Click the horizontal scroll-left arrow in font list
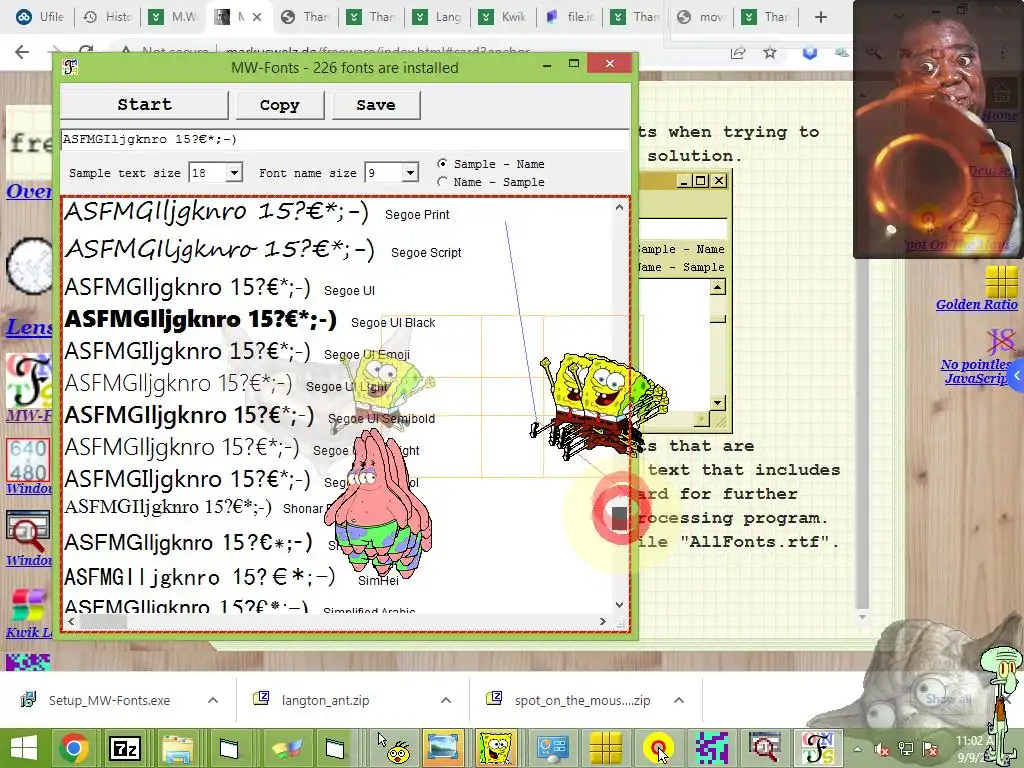The height and width of the screenshot is (768, 1024). click(71, 622)
